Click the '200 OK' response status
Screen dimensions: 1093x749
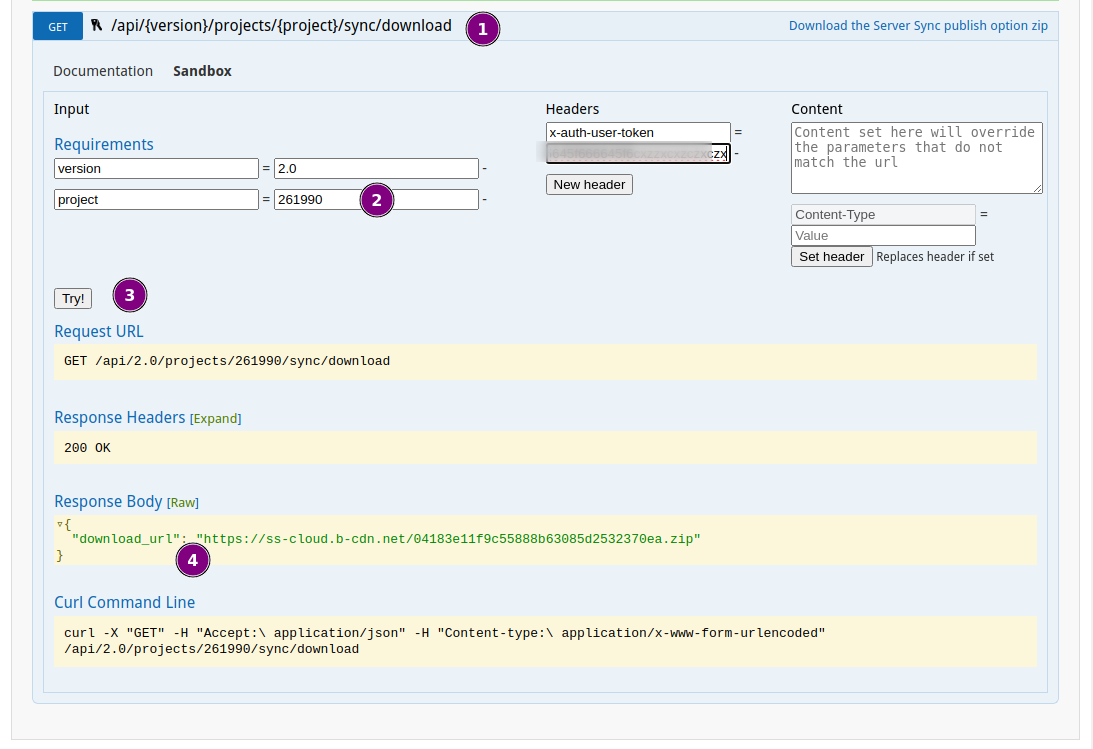[87, 448]
